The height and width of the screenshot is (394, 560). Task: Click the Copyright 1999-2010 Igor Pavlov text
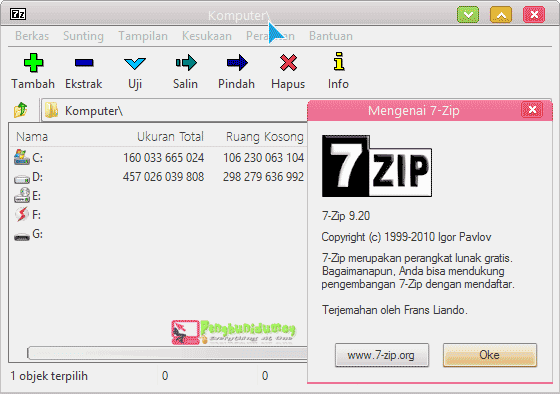click(406, 237)
